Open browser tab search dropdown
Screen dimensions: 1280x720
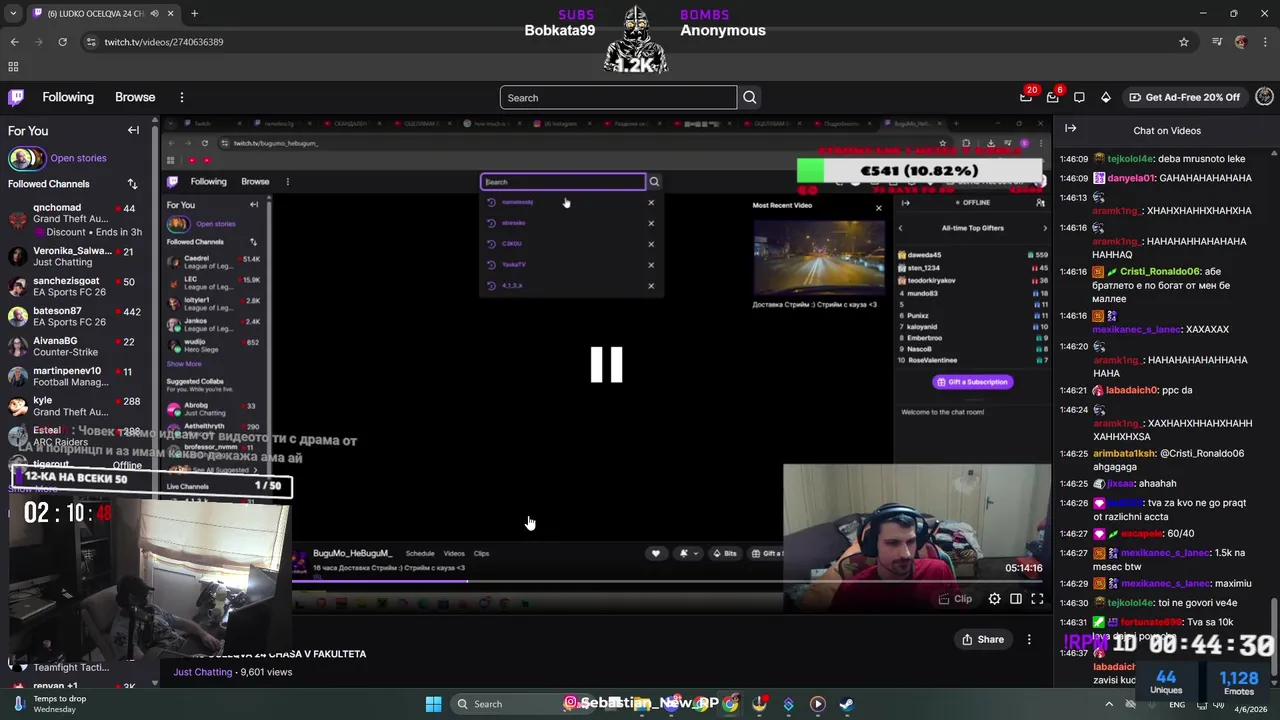[13, 14]
